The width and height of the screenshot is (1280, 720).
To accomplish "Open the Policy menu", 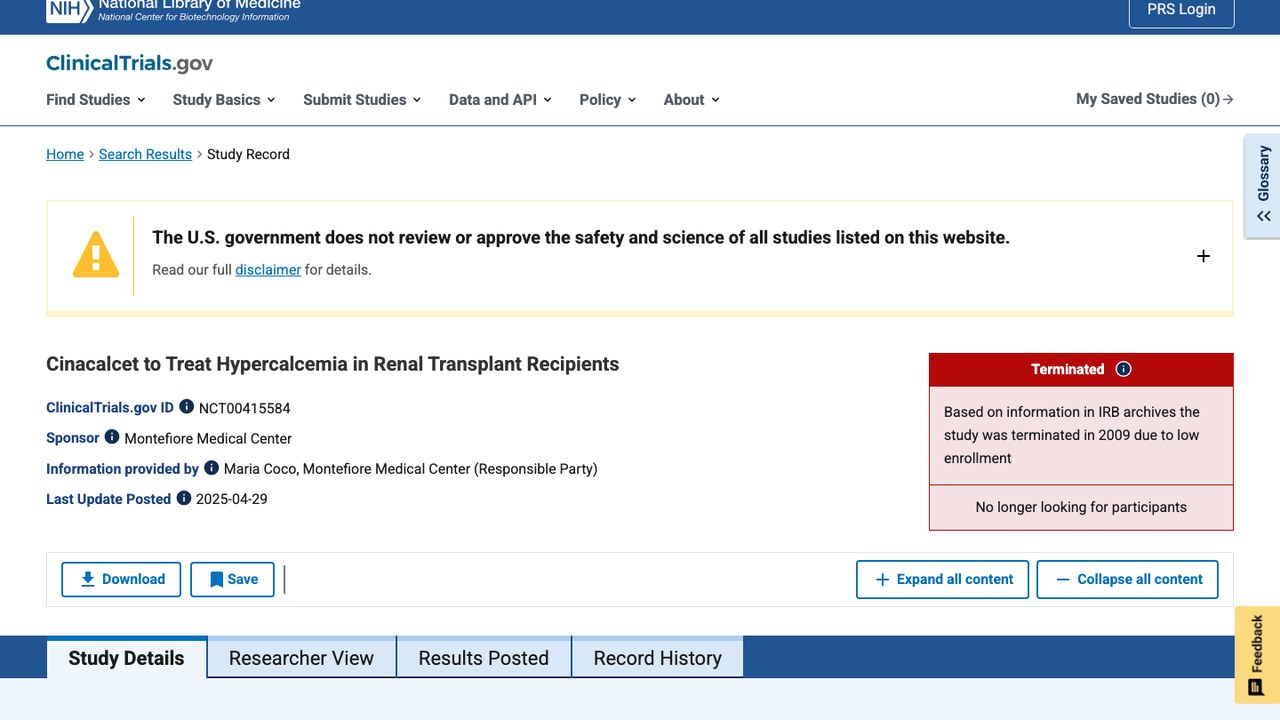I will (608, 99).
